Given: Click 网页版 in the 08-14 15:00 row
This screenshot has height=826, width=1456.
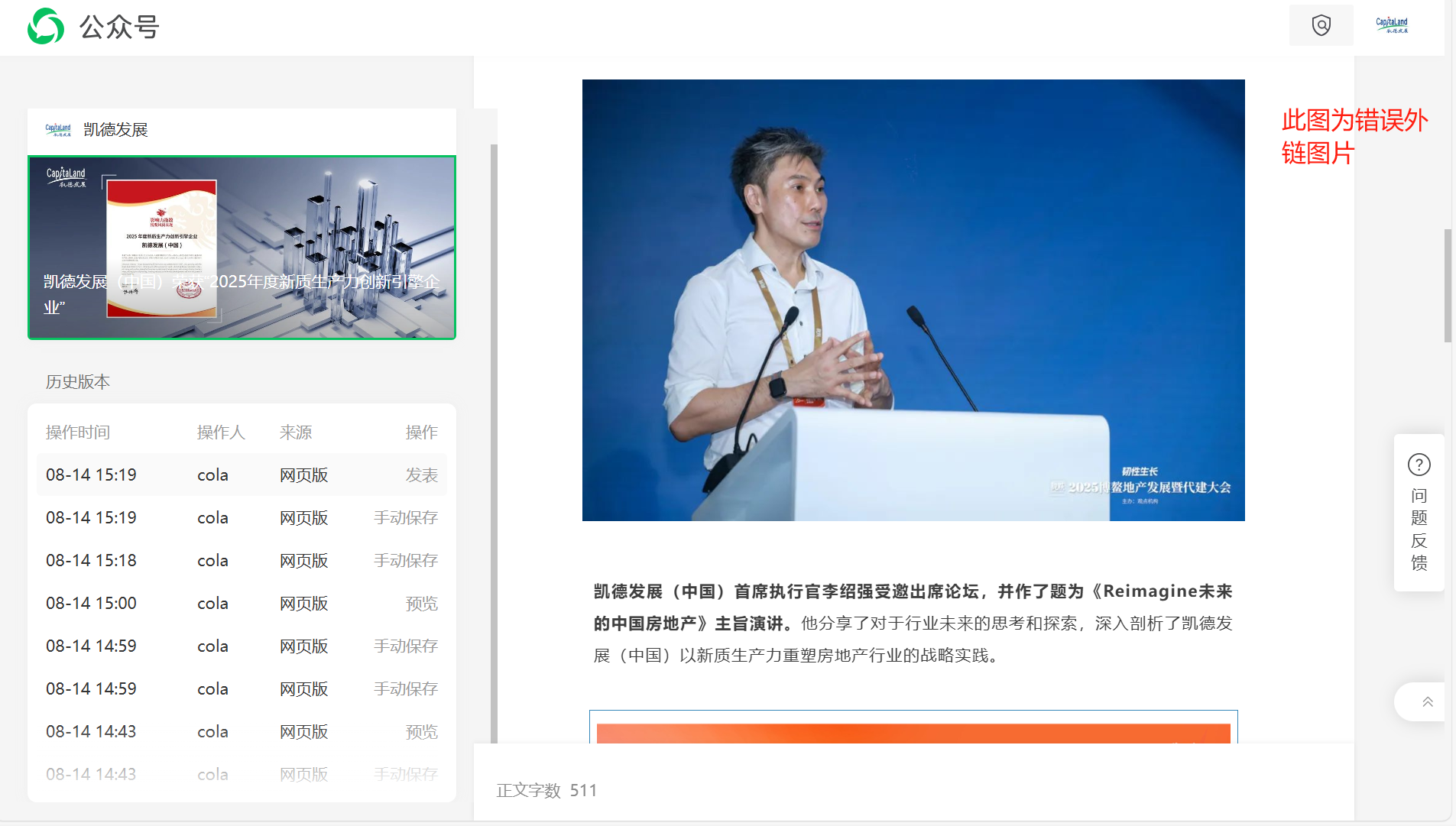Looking at the screenshot, I should click(x=303, y=604).
